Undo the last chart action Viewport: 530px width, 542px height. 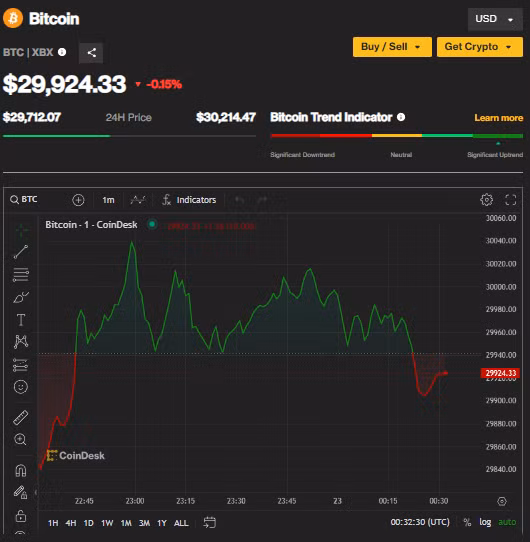(239, 200)
